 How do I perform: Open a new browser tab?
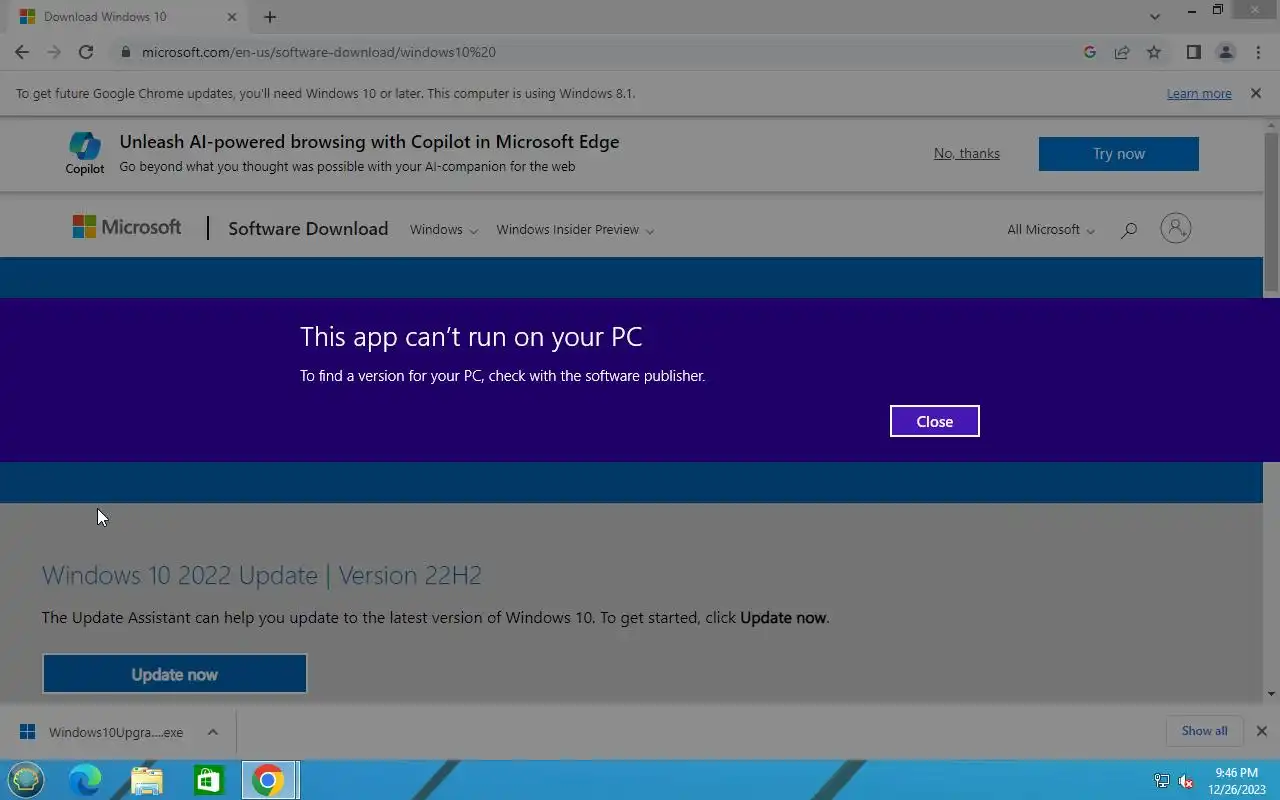[270, 17]
